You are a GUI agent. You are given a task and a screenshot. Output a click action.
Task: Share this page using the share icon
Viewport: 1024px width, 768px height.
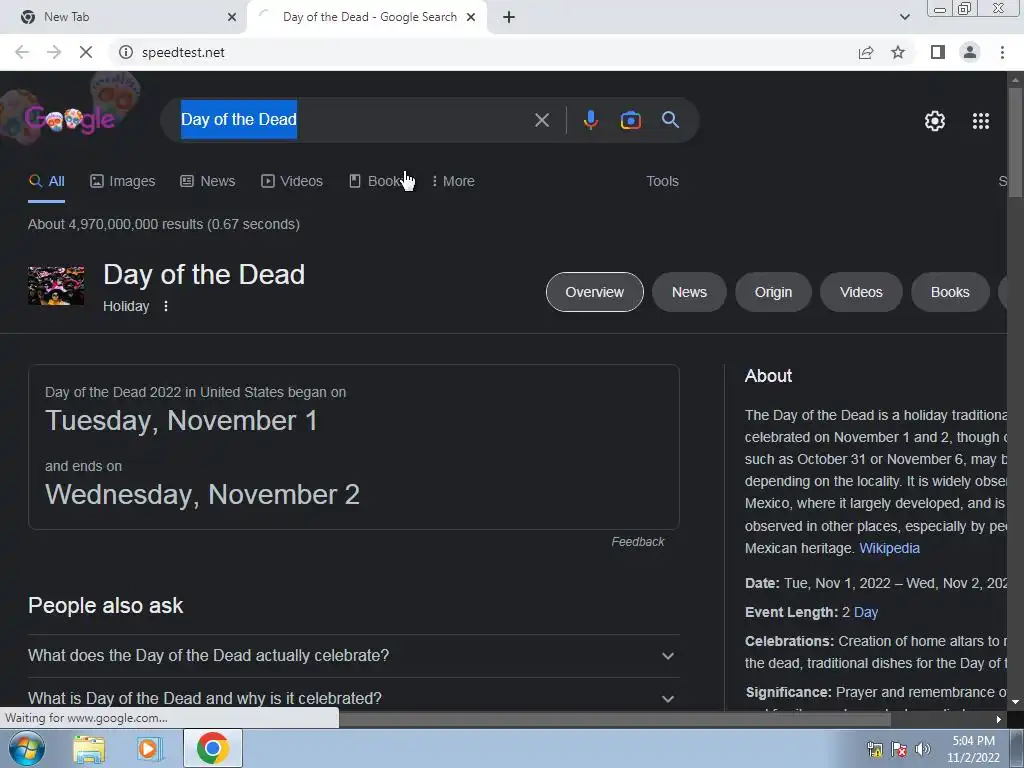click(866, 52)
